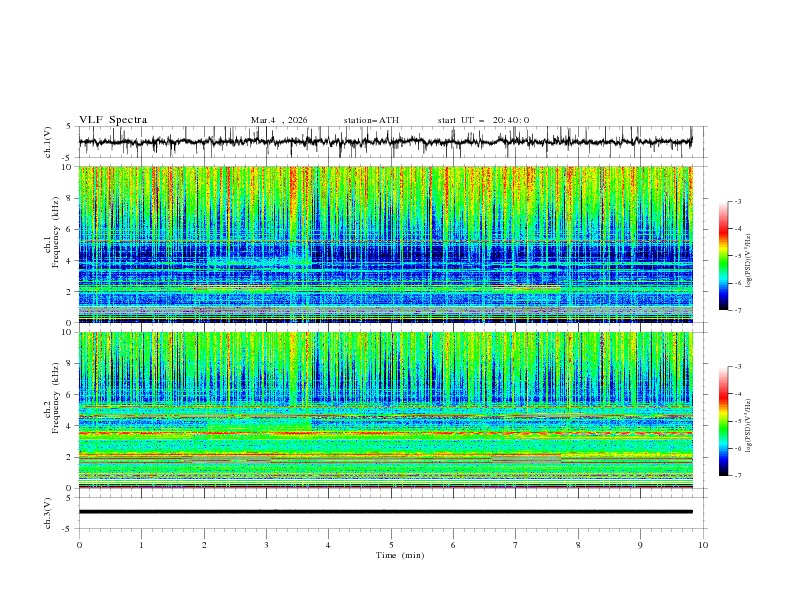Click time axis tick label "10"

pos(703,545)
